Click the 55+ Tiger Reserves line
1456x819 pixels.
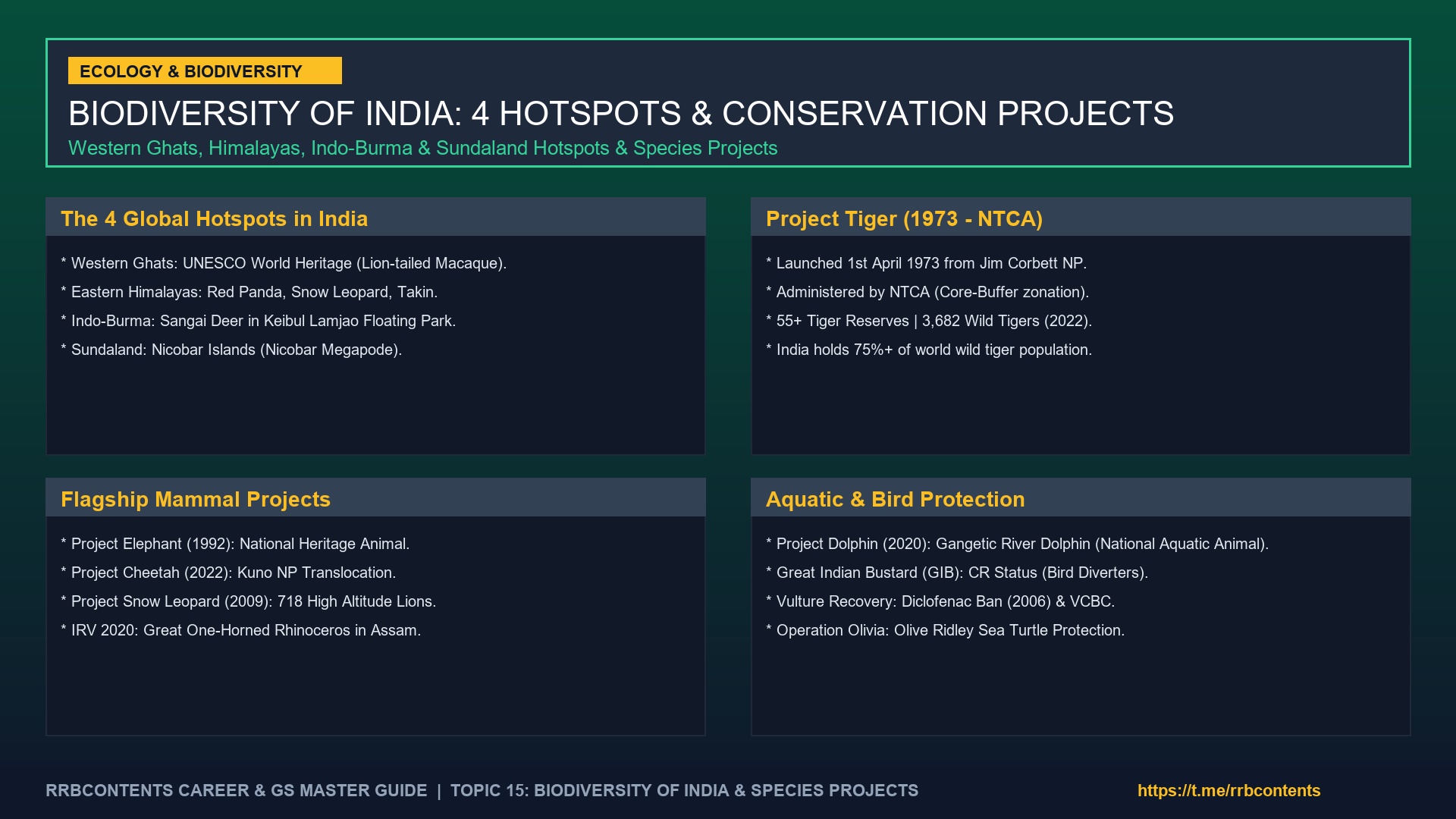tap(929, 321)
